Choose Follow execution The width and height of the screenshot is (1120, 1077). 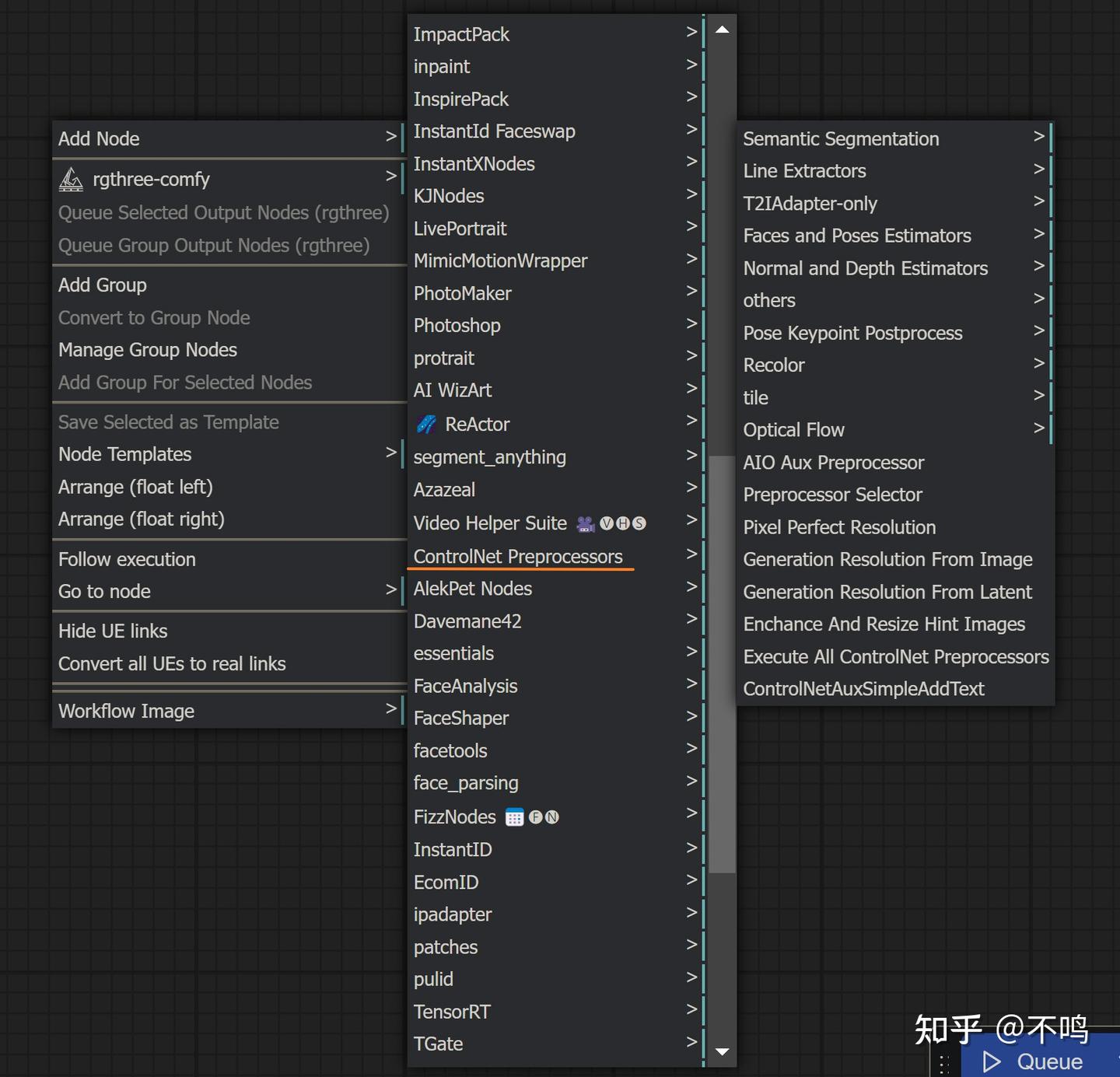coord(229,559)
